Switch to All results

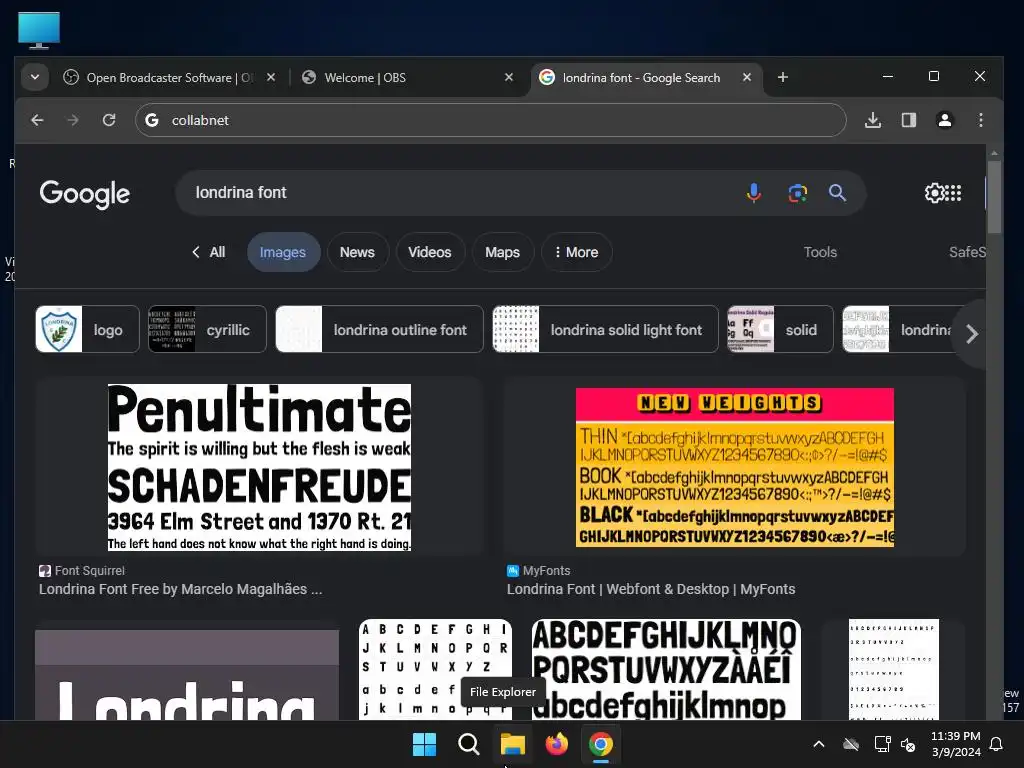coord(209,252)
